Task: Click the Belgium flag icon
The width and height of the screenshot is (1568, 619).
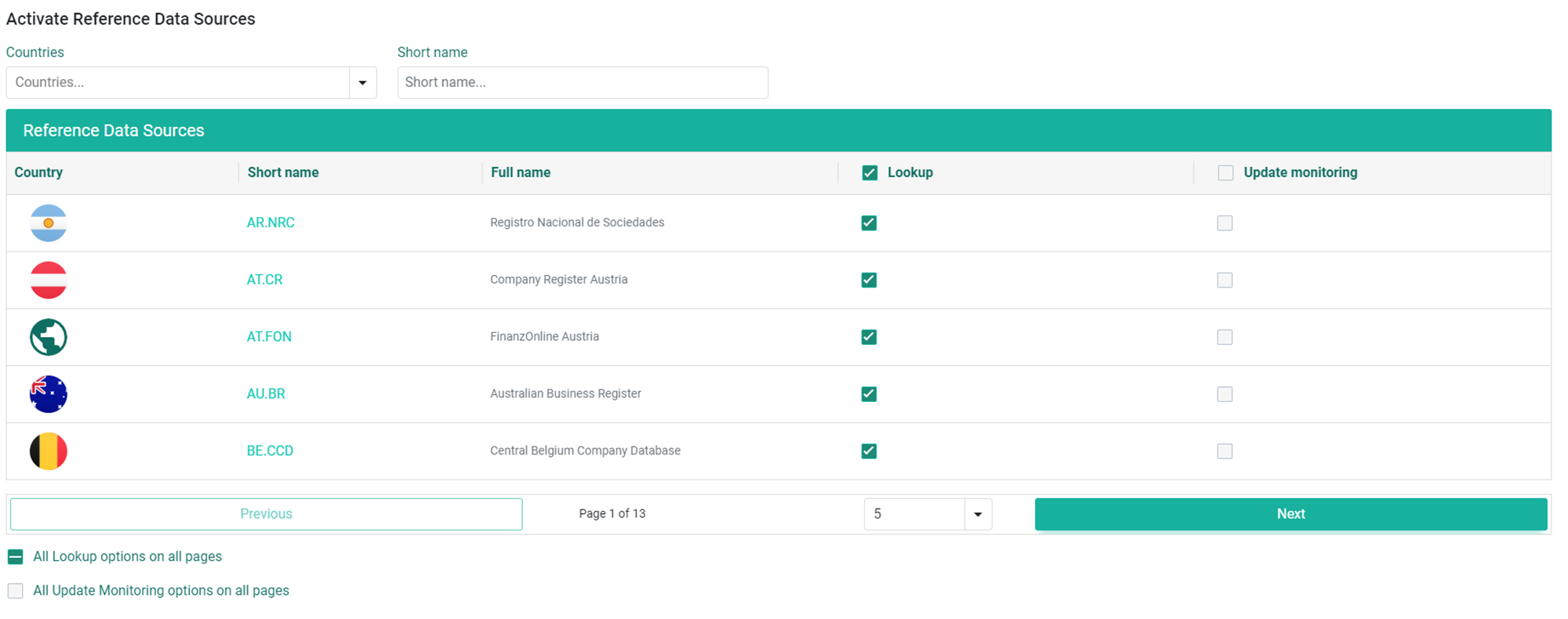Action: tap(49, 451)
